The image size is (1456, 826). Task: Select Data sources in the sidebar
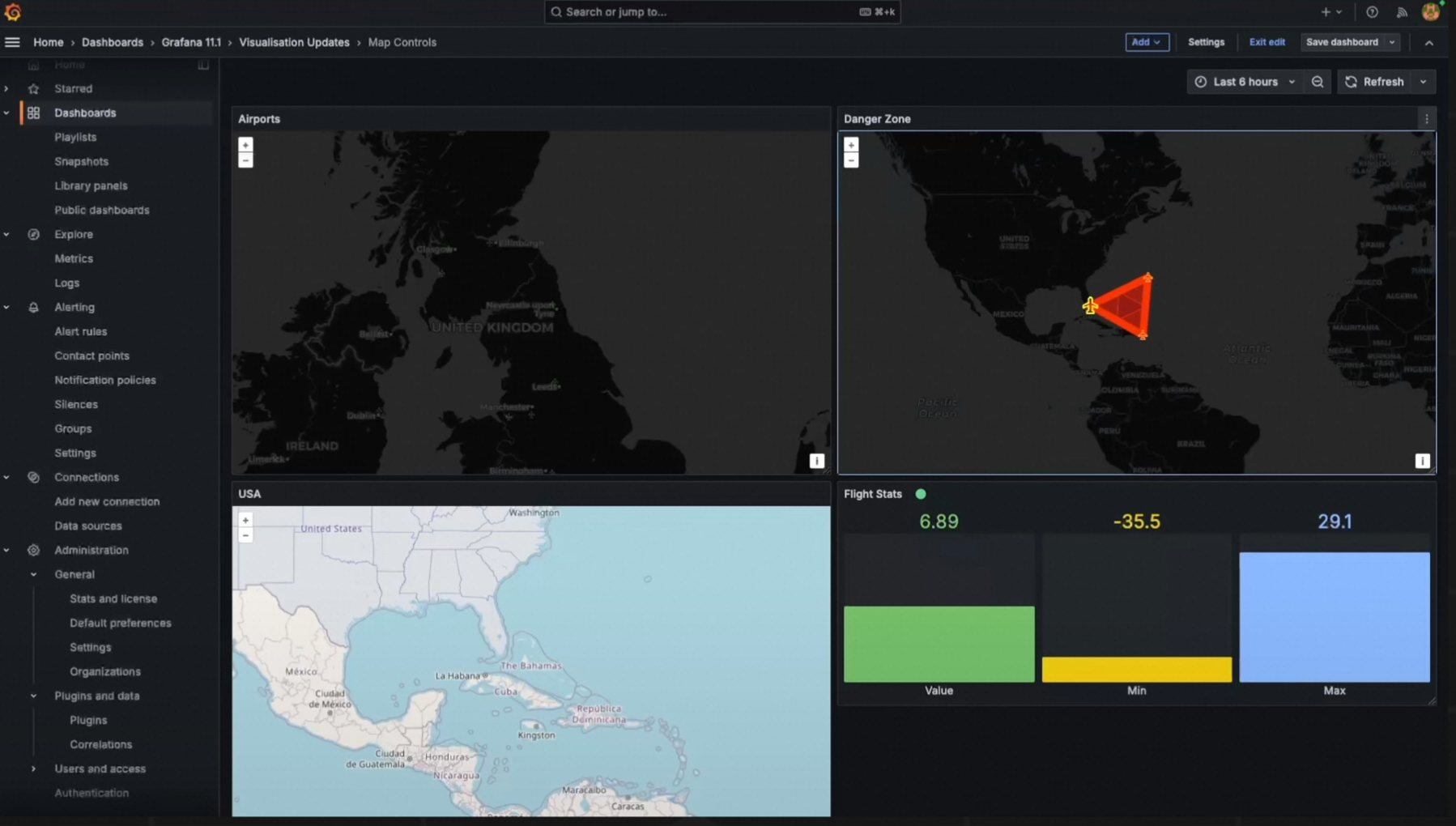(88, 526)
